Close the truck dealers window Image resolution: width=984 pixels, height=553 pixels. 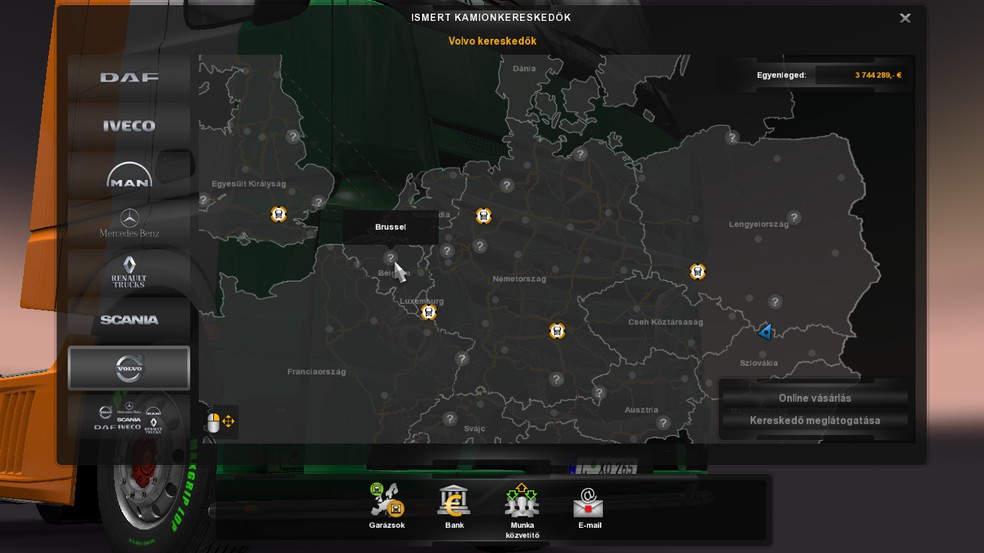[905, 18]
